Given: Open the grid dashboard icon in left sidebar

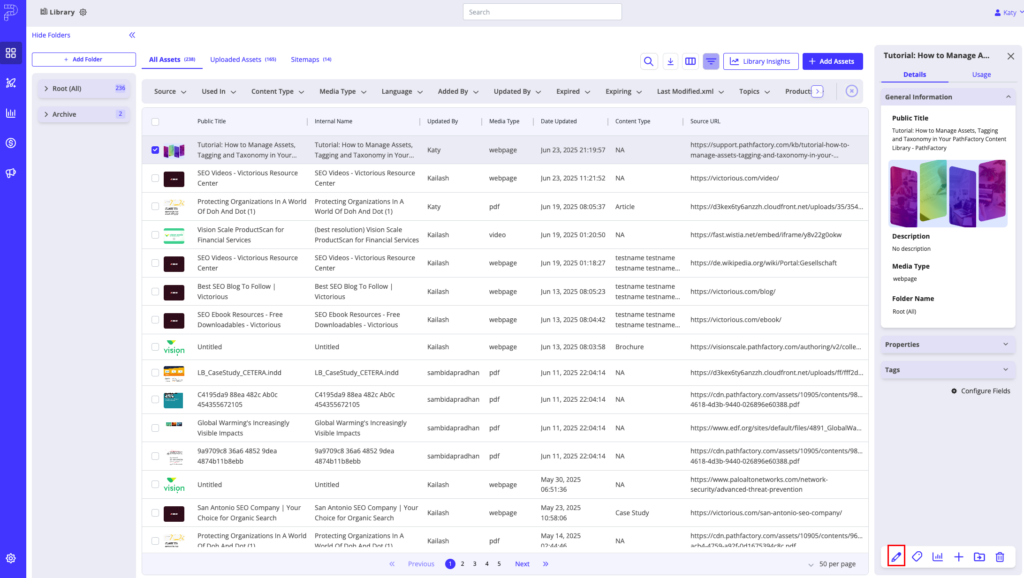Looking at the screenshot, I should (11, 53).
